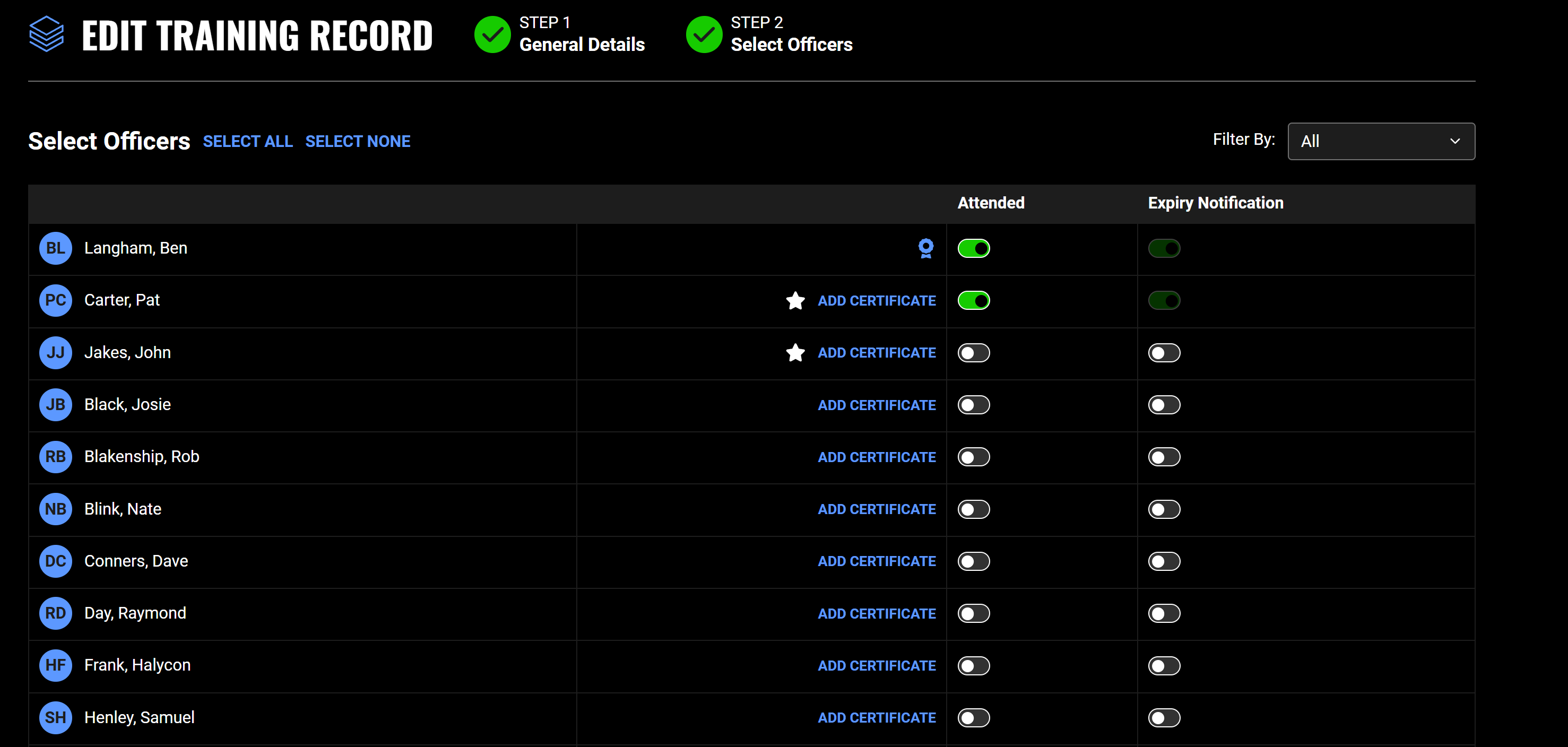Click the star icon beside John Jakes

[795, 352]
